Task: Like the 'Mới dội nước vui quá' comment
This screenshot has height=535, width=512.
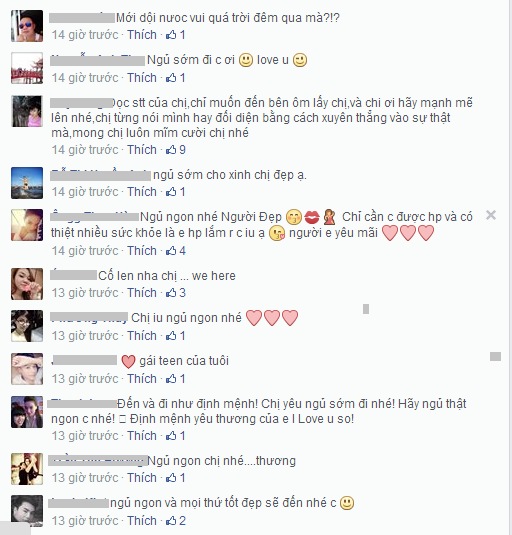Action: click(142, 35)
